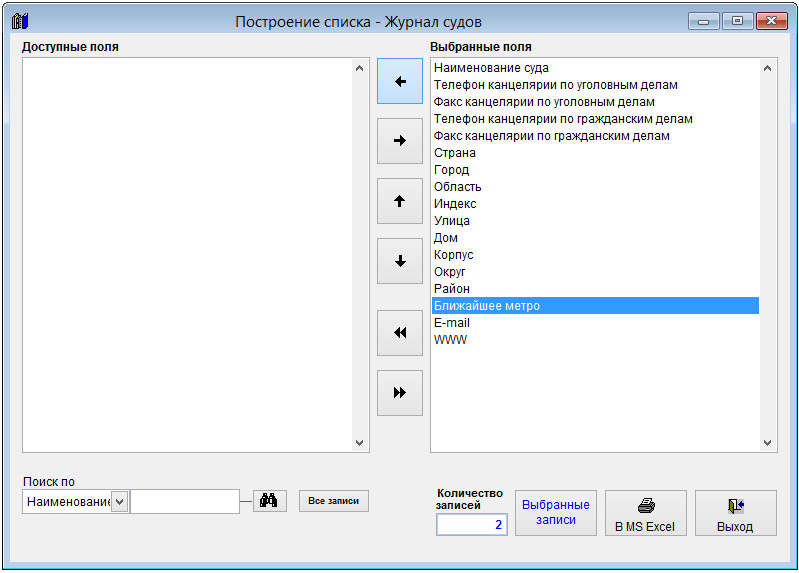Select the Страна field
The width and height of the screenshot is (799, 573).
(595, 153)
